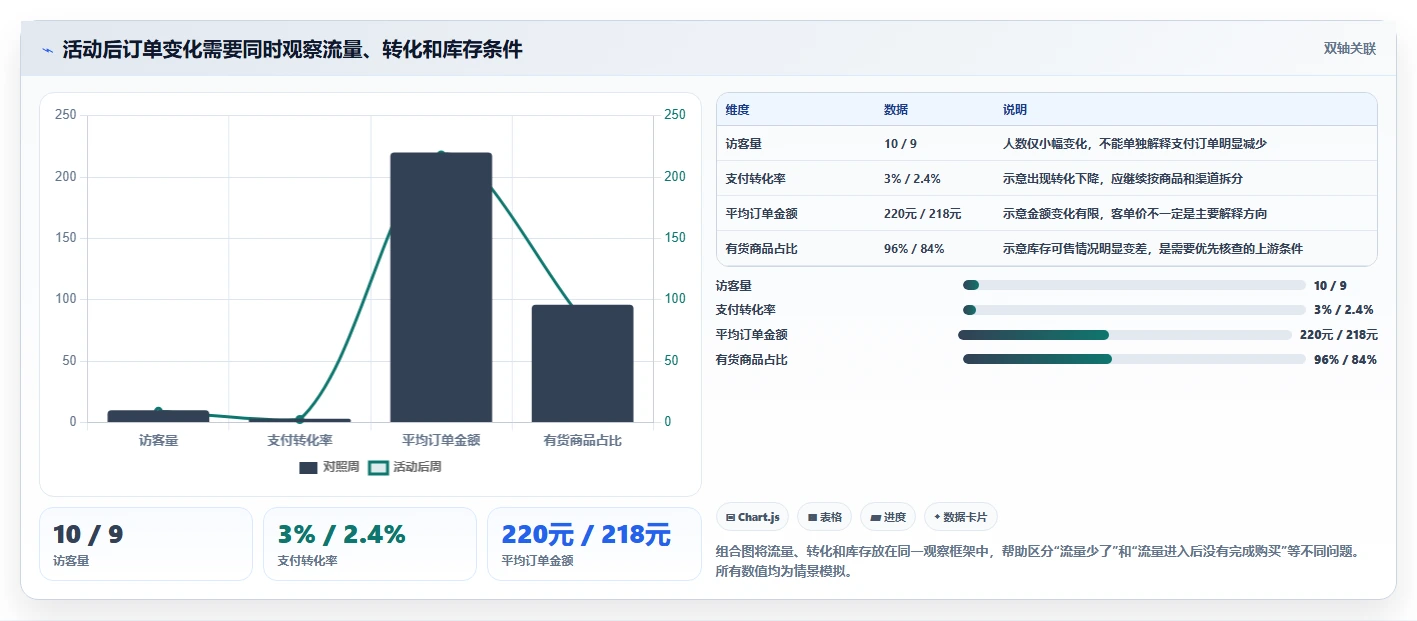
Task: Toggle the 活动后周 legend swatch
Action: click(x=378, y=467)
